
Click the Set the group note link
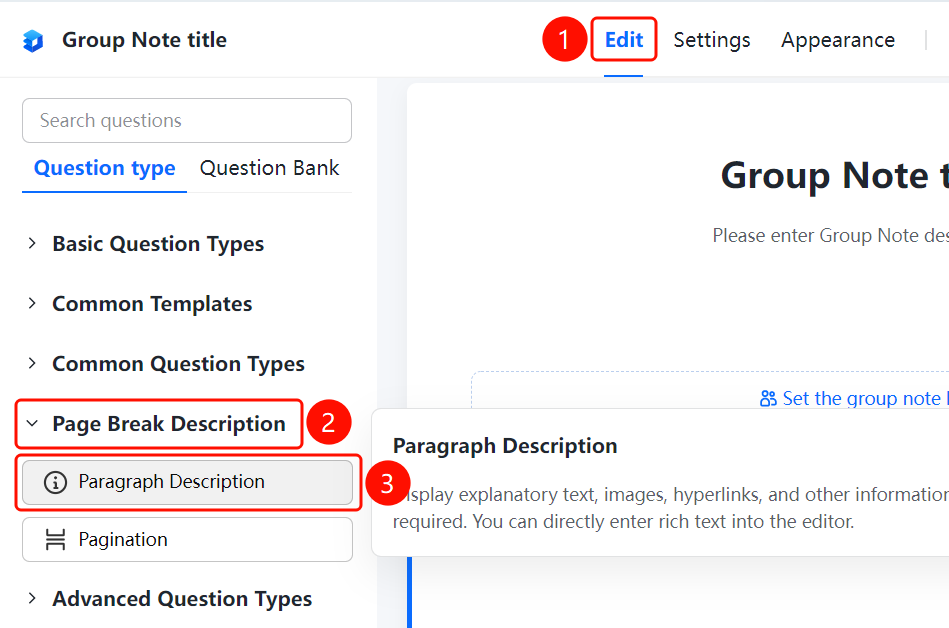pos(865,398)
